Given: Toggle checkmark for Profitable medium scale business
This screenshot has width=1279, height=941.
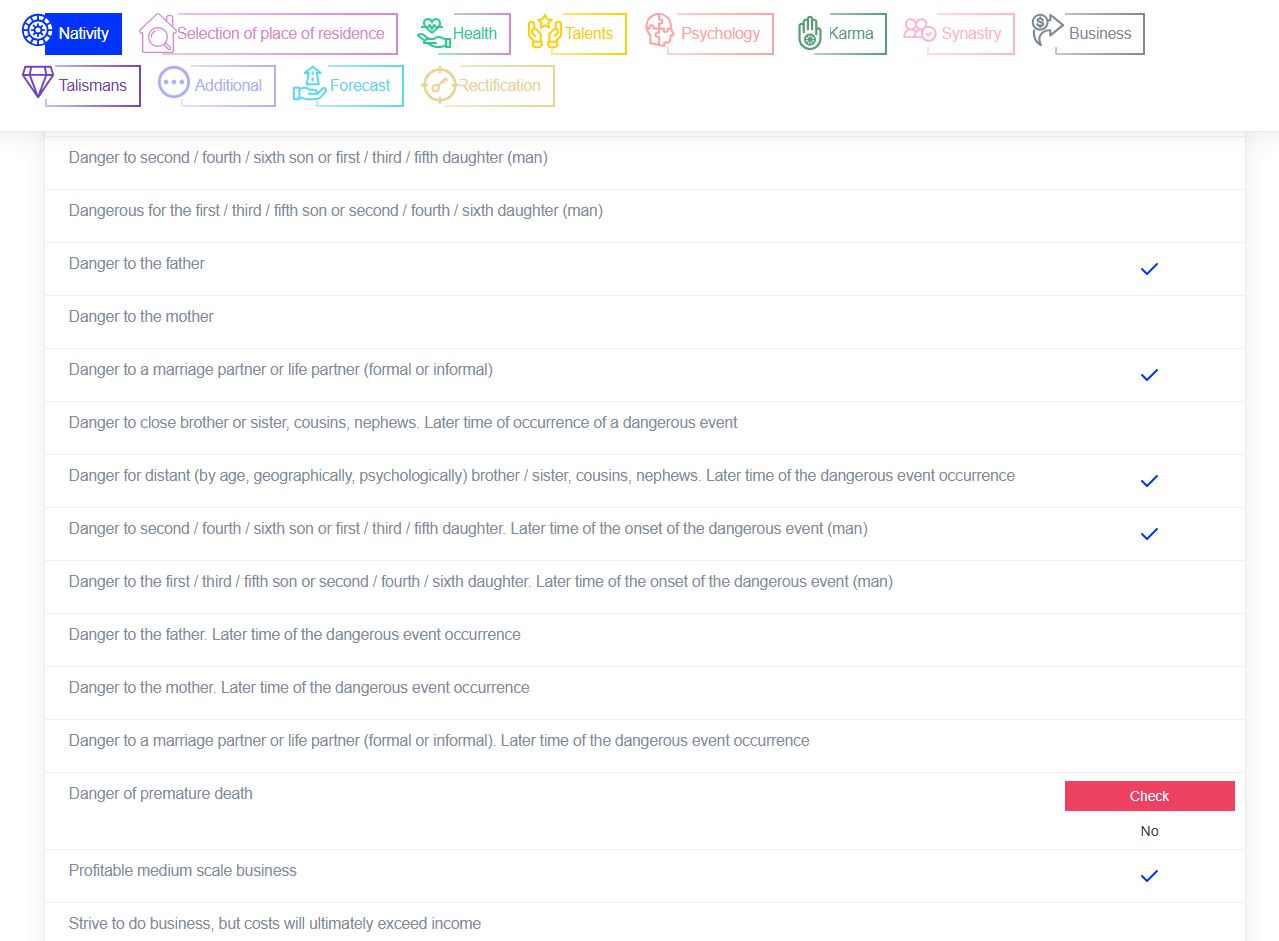Looking at the screenshot, I should pos(1149,876).
